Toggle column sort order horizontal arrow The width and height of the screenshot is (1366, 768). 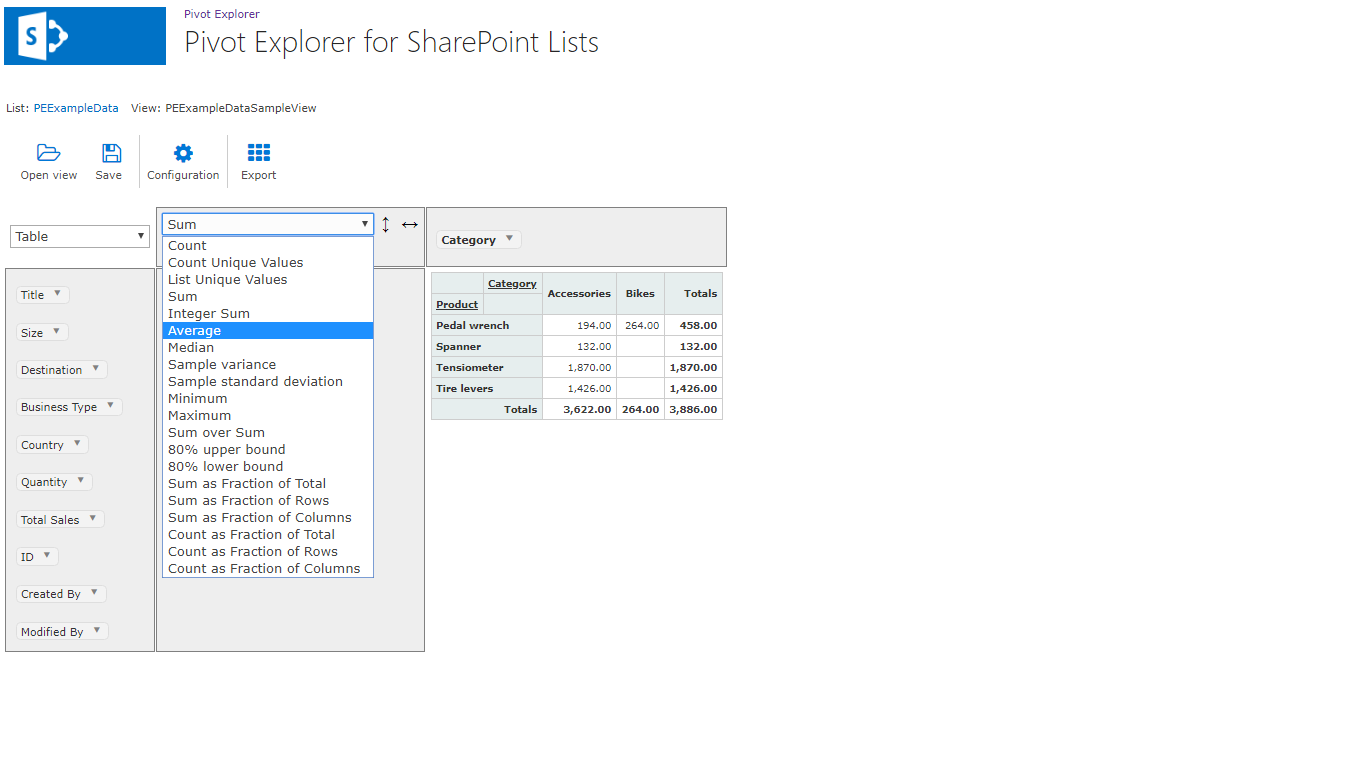click(x=410, y=225)
